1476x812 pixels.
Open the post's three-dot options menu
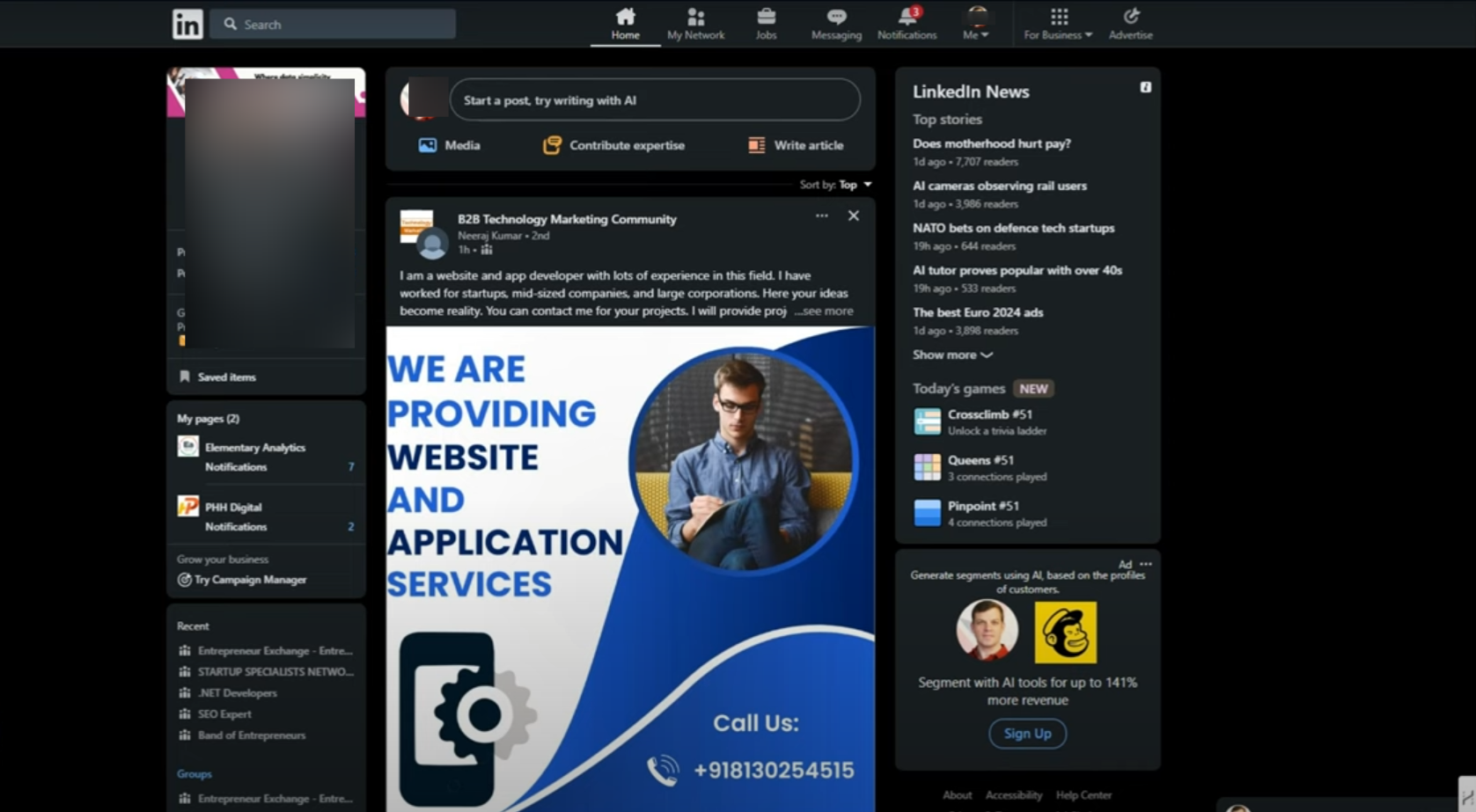(x=821, y=216)
